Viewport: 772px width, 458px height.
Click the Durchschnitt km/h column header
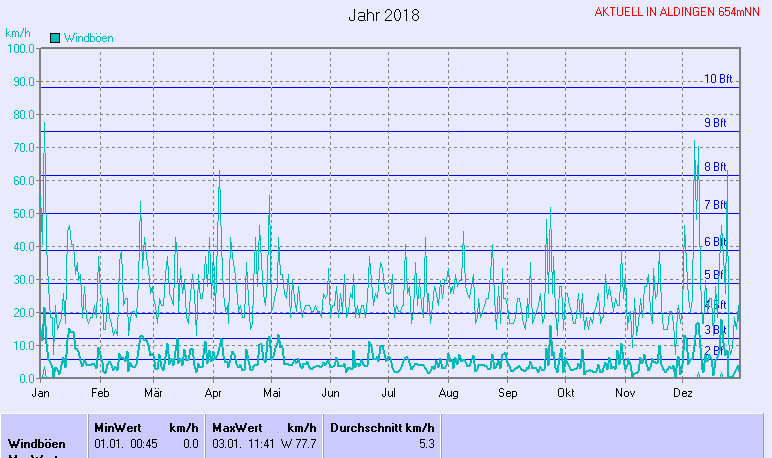pos(382,427)
